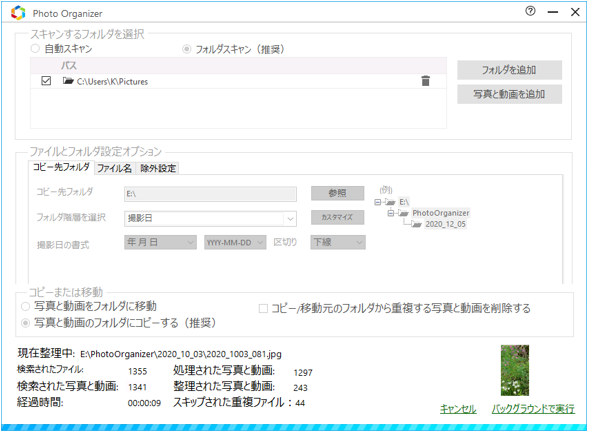The width and height of the screenshot is (589, 433).
Task: Close the Photo Organizer window
Action: tap(575, 12)
